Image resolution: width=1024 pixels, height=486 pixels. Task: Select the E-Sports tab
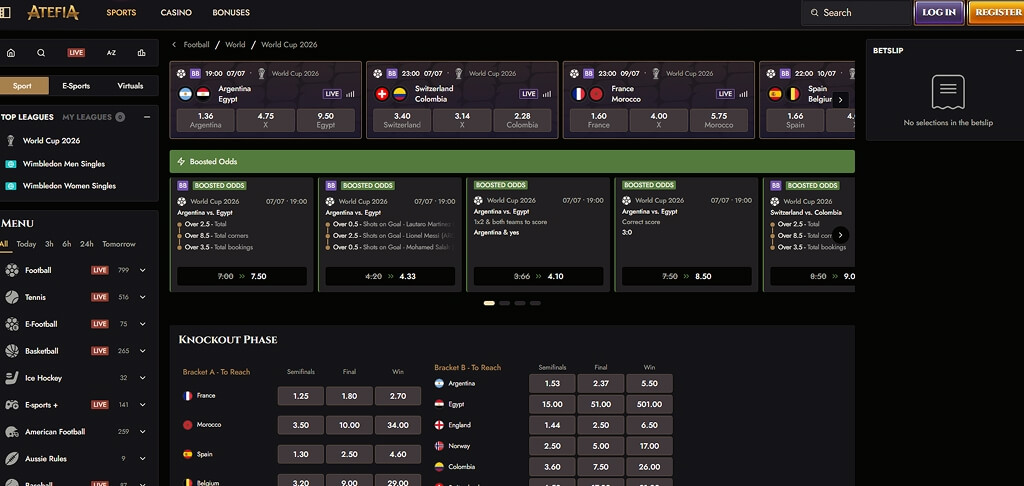coord(76,86)
